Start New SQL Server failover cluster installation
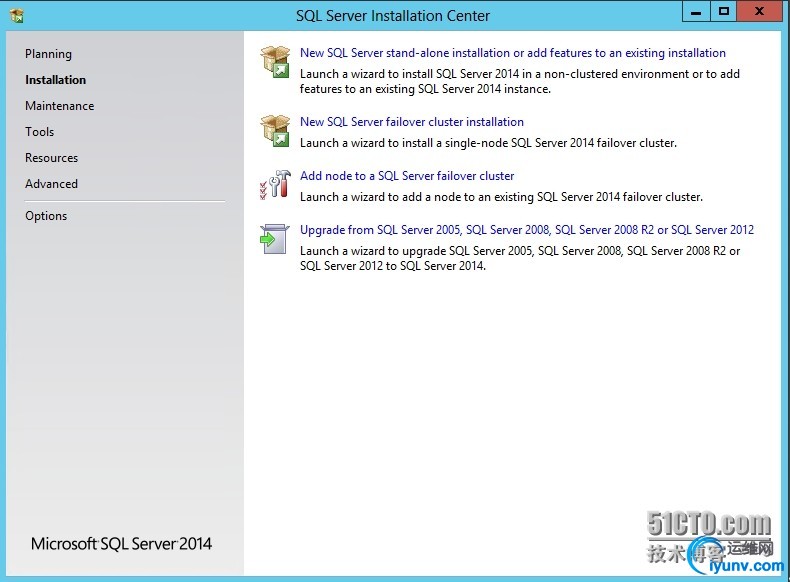790x582 pixels. (412, 122)
